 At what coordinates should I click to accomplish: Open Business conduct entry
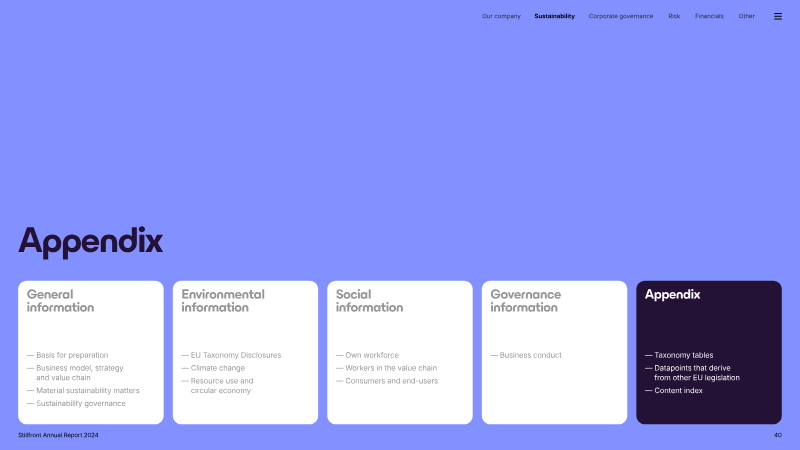click(531, 355)
